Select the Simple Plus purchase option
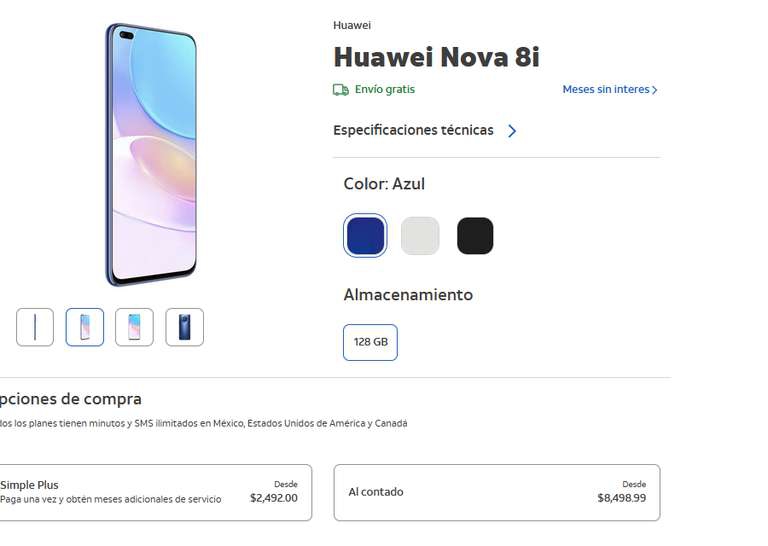The width and height of the screenshot is (768, 546). click(154, 493)
